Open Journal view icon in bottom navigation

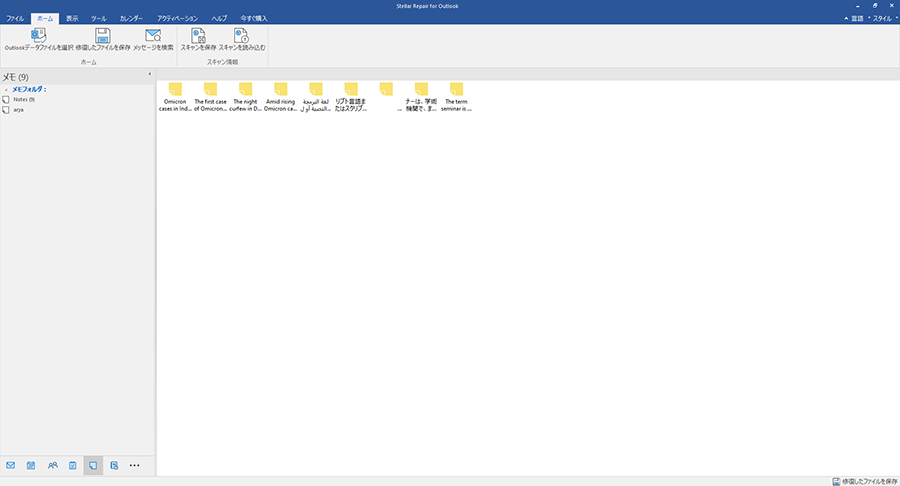(x=114, y=465)
